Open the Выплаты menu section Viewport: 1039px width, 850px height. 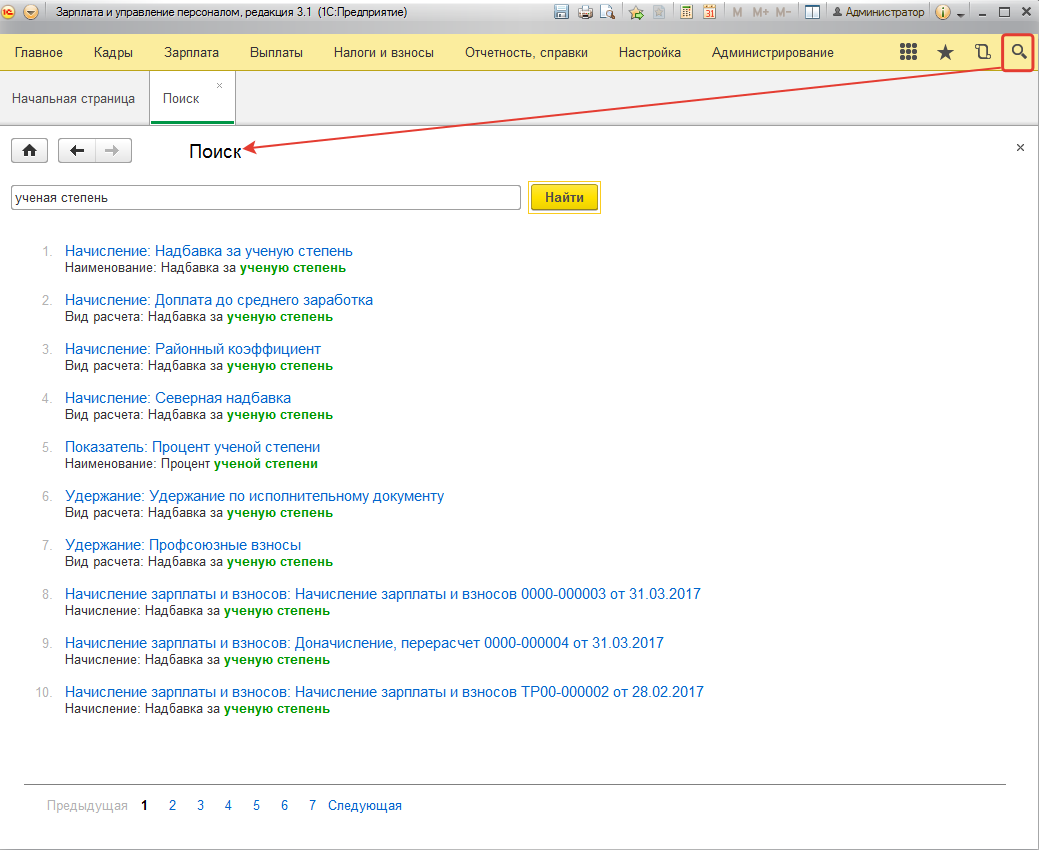(x=276, y=52)
